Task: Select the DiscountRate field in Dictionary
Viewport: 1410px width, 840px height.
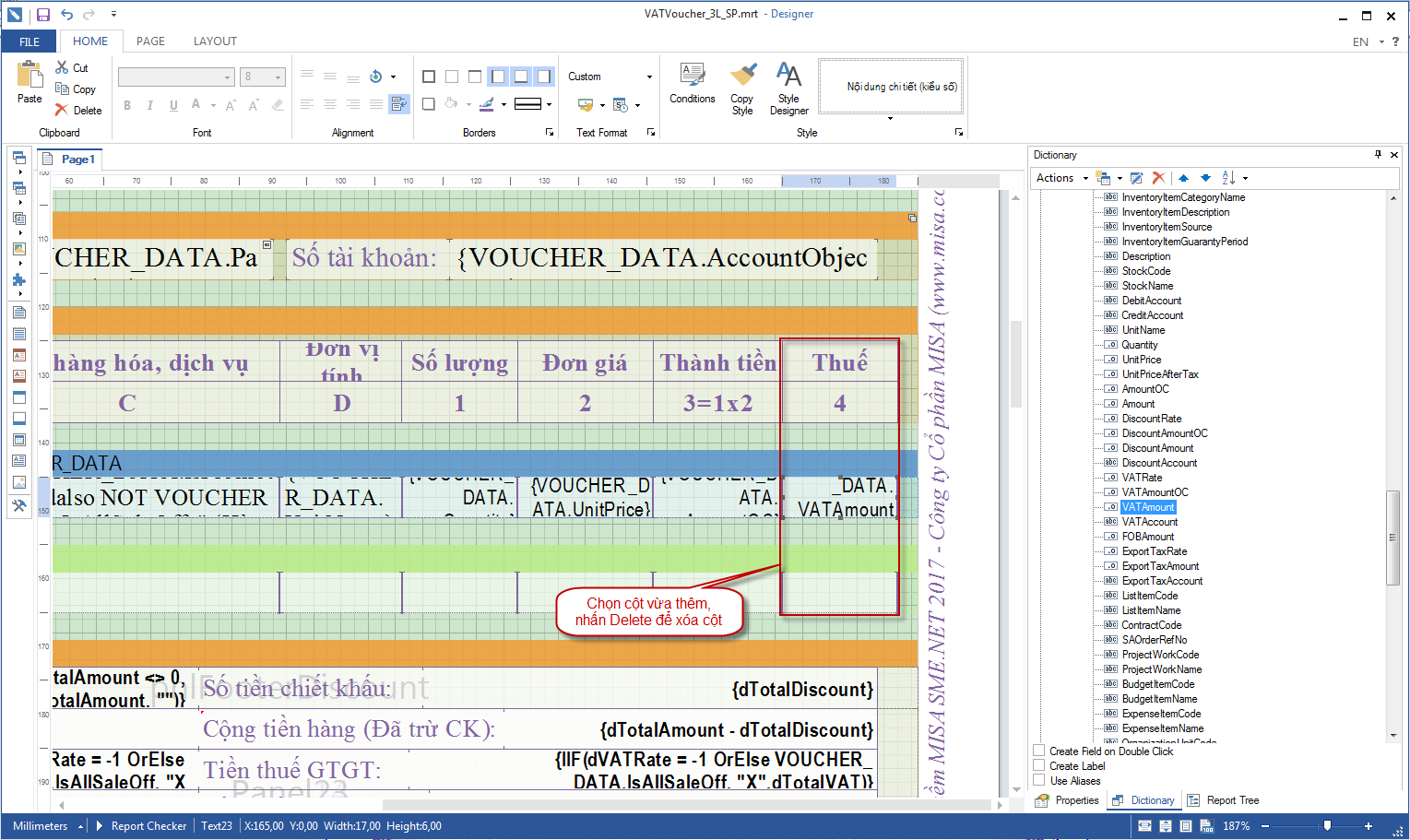Action: click(x=1151, y=419)
